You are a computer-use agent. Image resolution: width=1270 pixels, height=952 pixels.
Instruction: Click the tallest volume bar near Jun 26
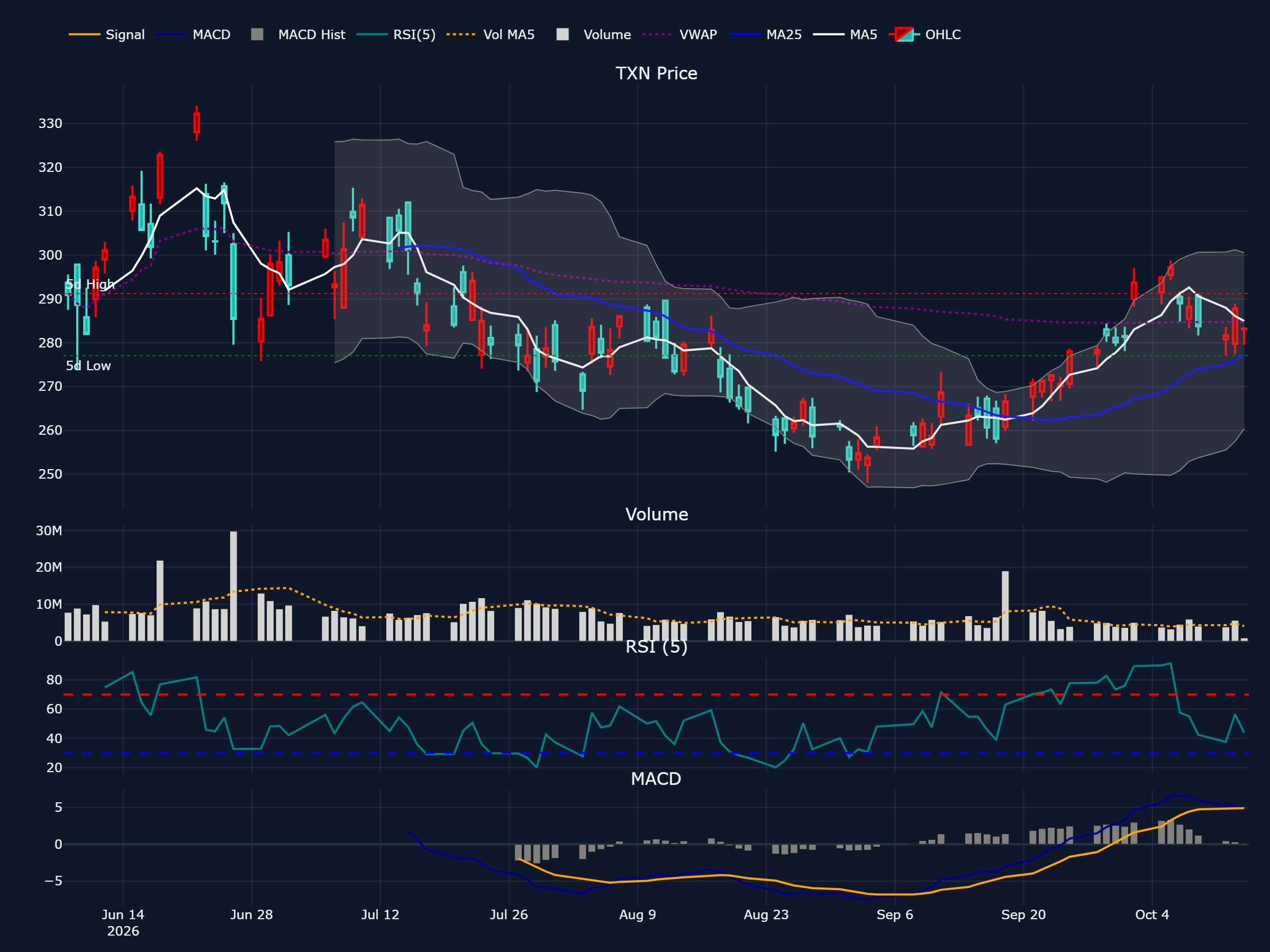[x=234, y=586]
